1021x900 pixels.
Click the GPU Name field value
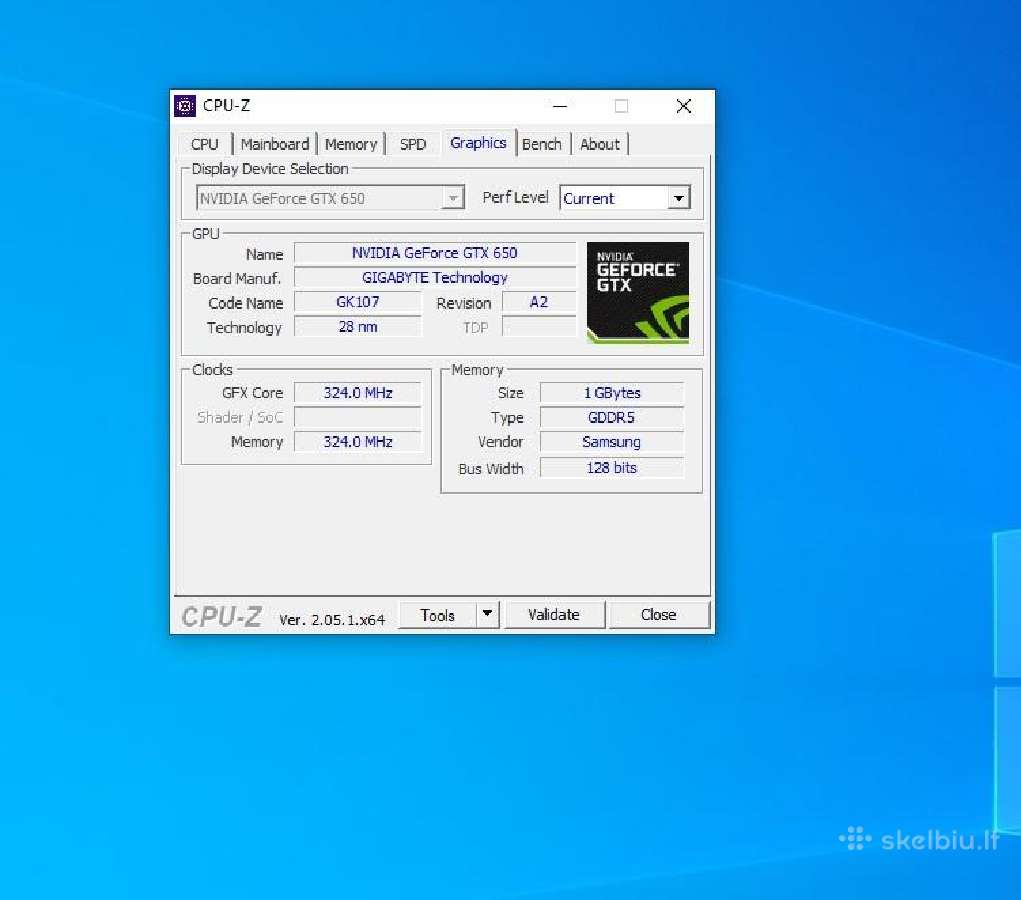pyautogui.click(x=435, y=253)
